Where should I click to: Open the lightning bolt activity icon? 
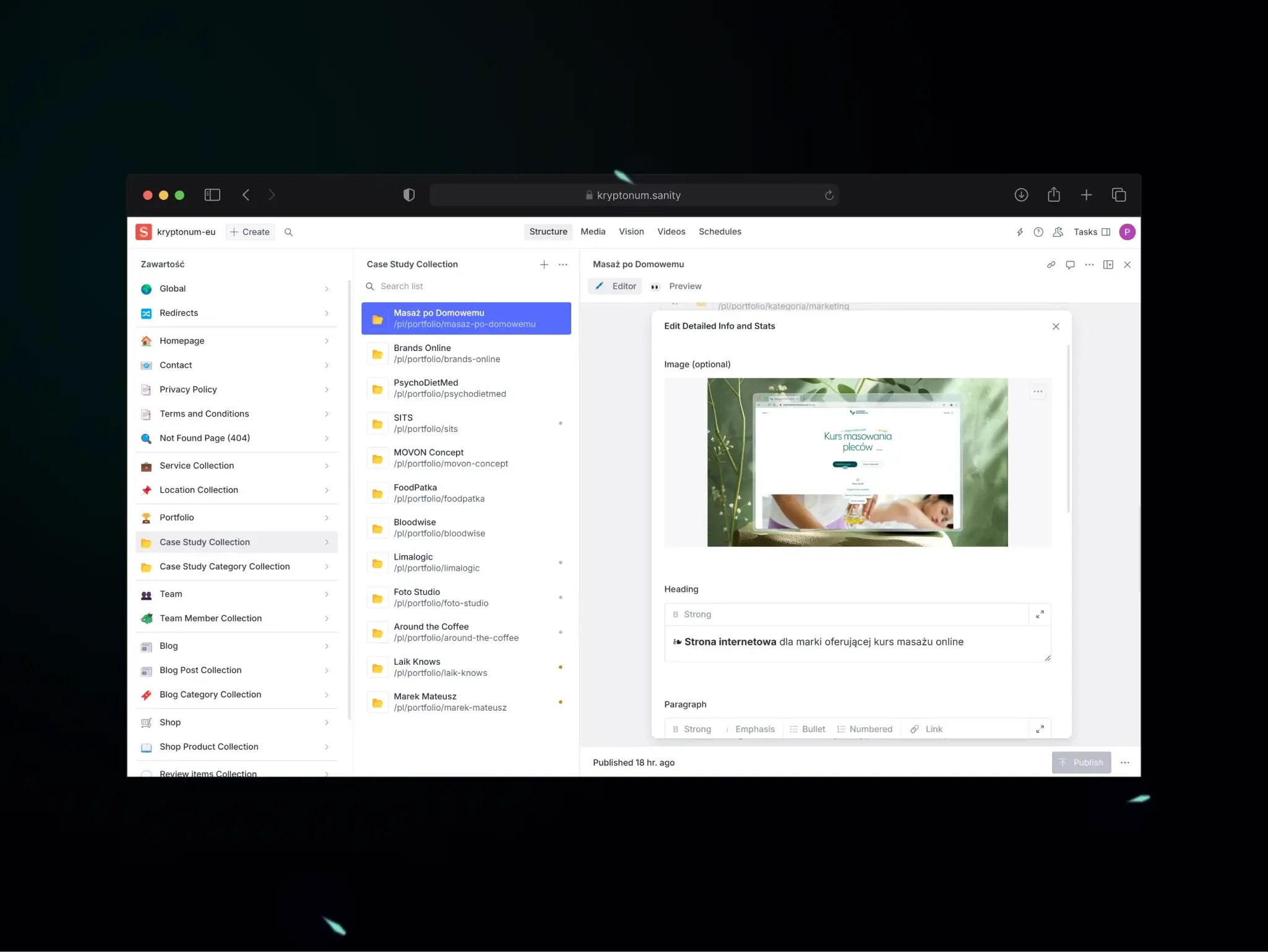click(x=1020, y=232)
